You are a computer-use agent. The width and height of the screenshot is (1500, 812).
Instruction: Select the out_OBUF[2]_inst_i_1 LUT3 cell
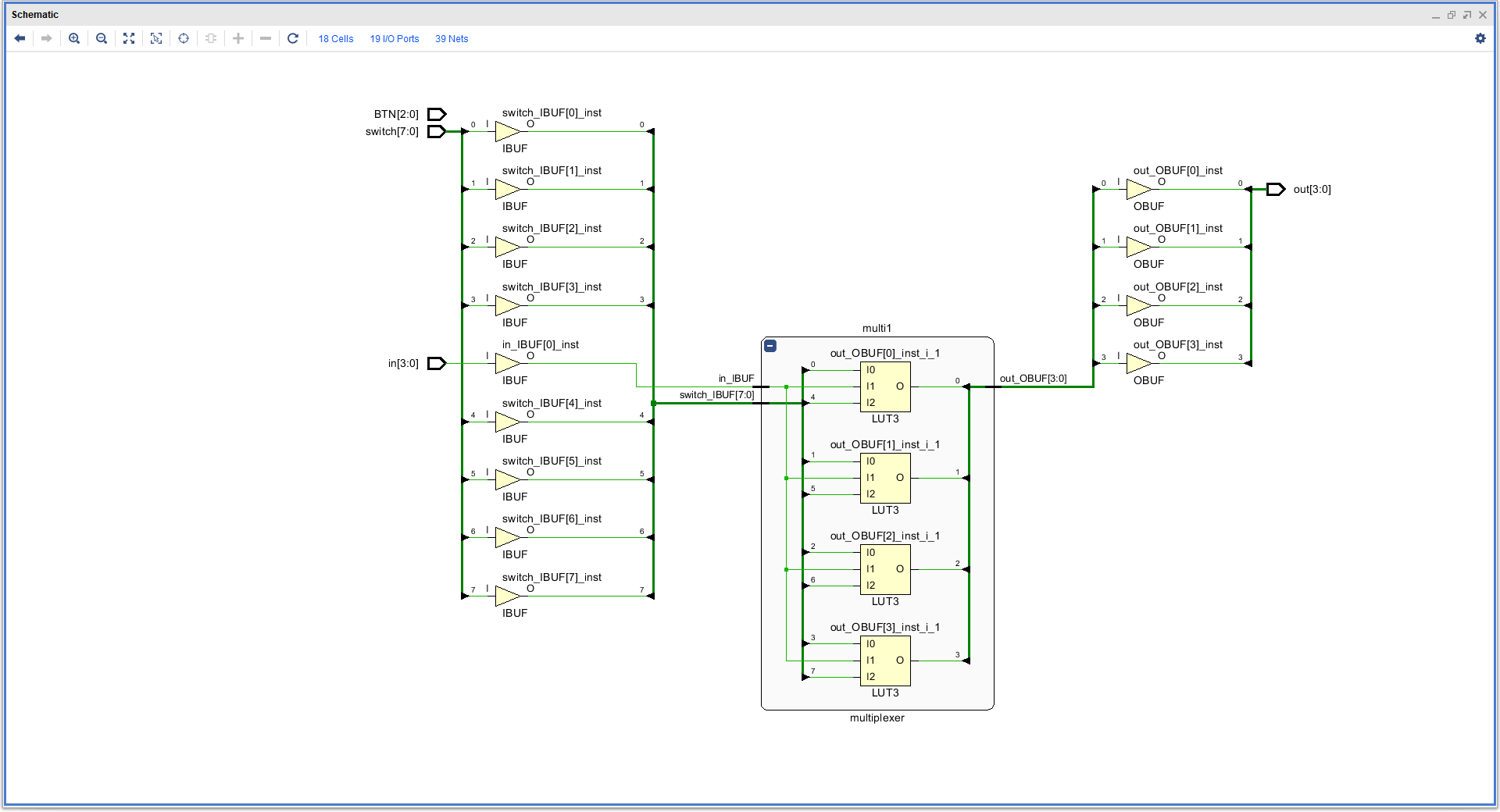[x=885, y=569]
